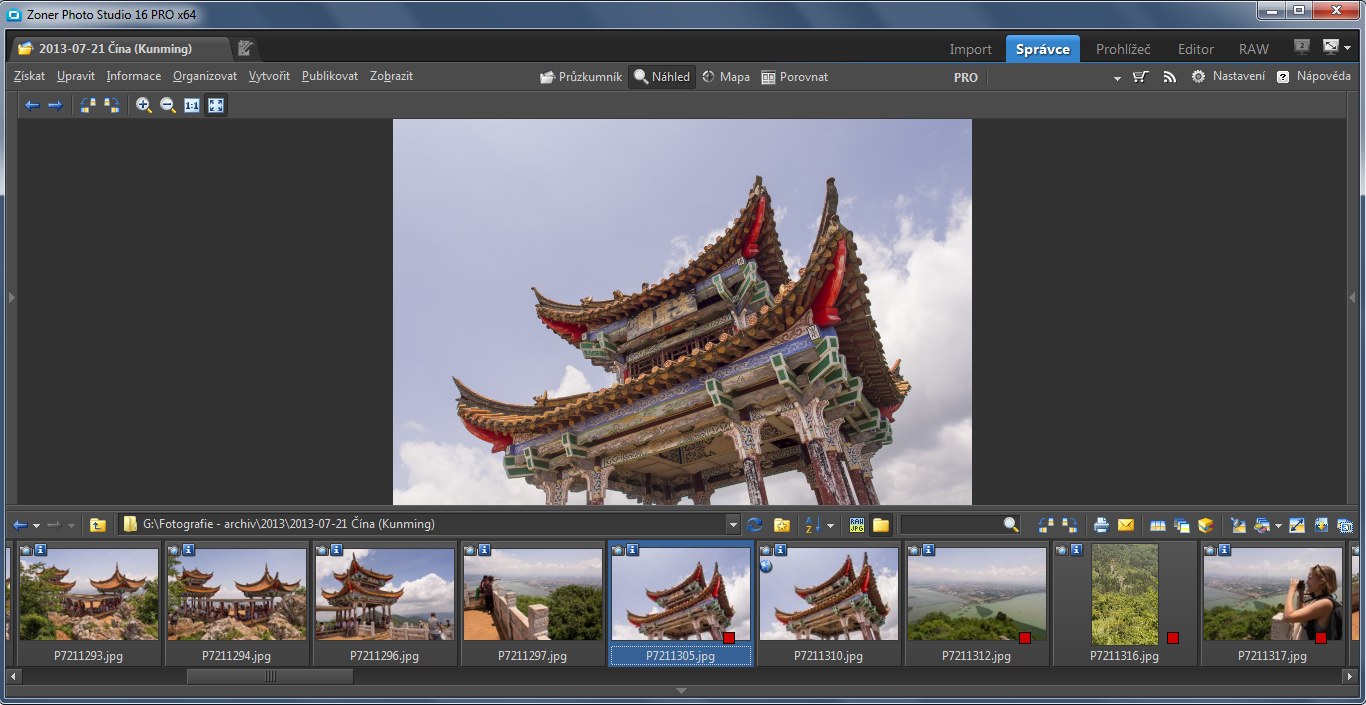Switch to the RAW tab
The image size is (1366, 705).
tap(1254, 49)
